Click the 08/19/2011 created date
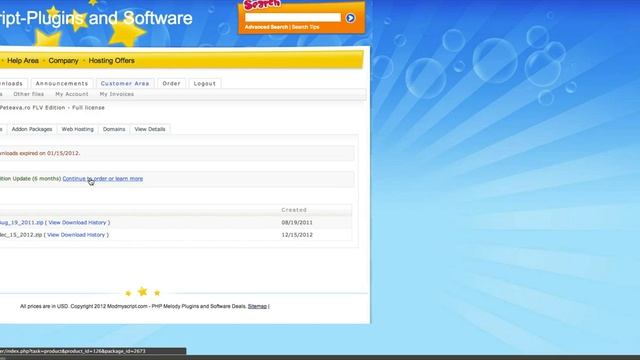The height and width of the screenshot is (360, 640). point(297,222)
